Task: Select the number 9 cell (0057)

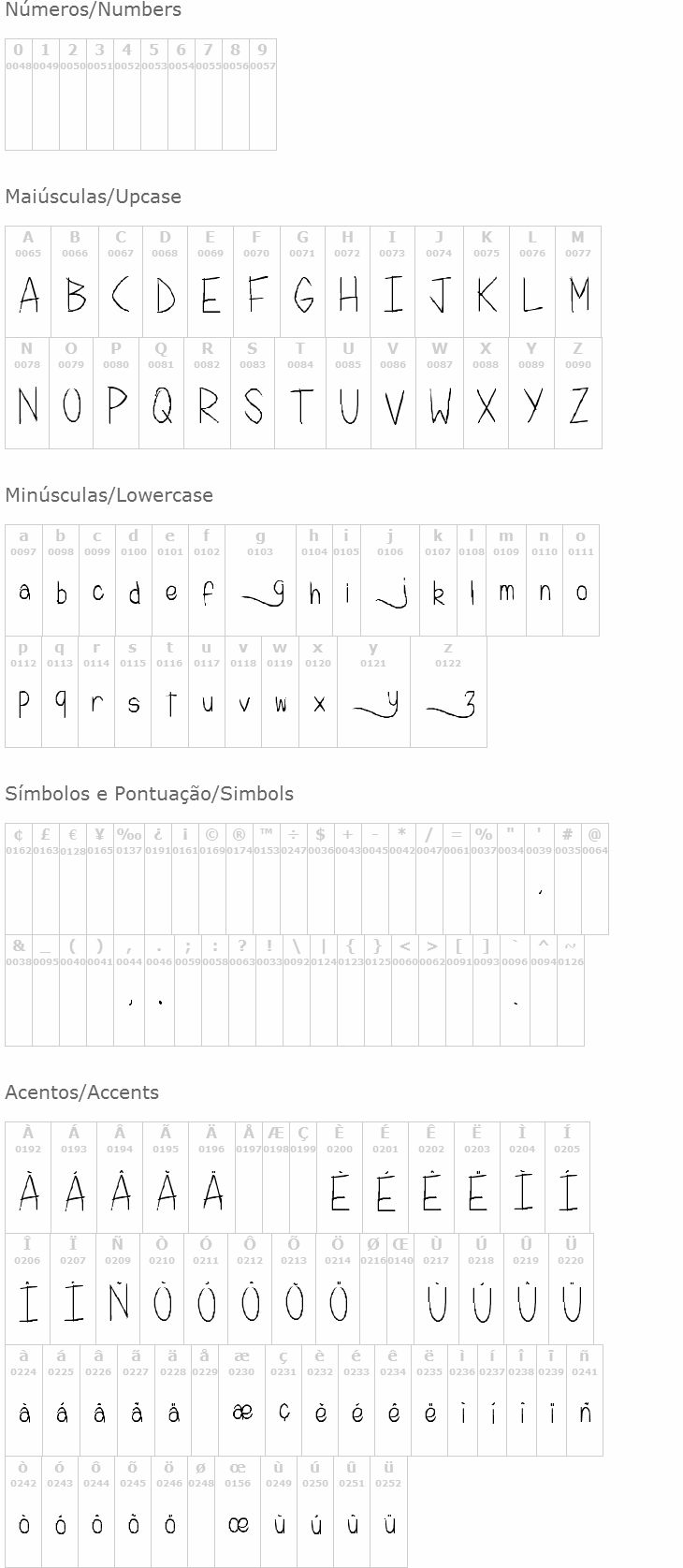Action: [x=263, y=95]
